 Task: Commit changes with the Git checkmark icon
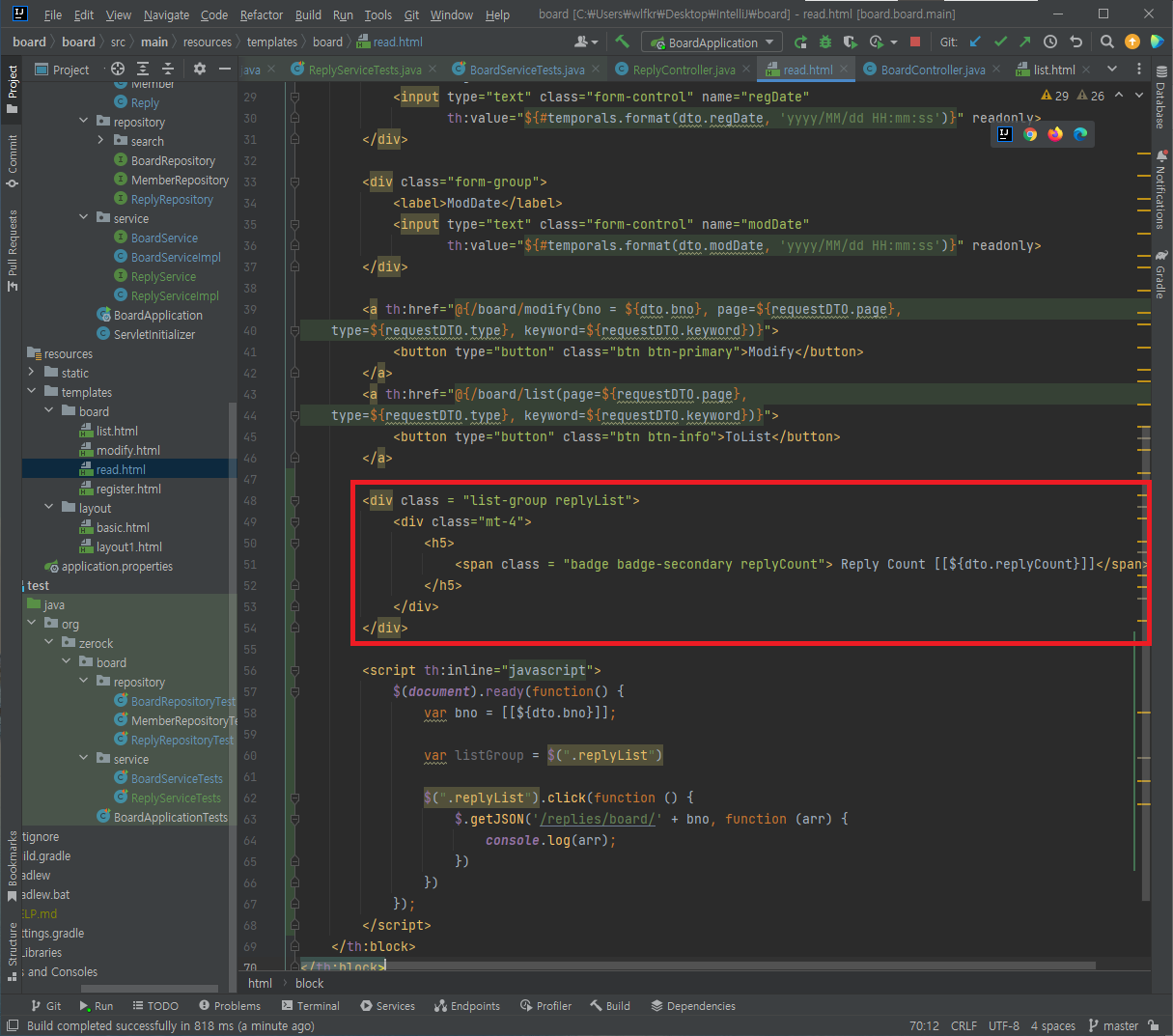click(x=1000, y=42)
